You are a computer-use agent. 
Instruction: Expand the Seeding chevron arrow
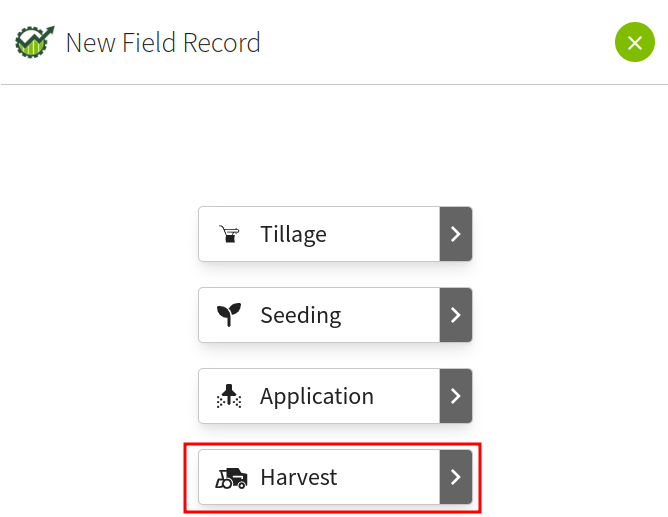[455, 315]
